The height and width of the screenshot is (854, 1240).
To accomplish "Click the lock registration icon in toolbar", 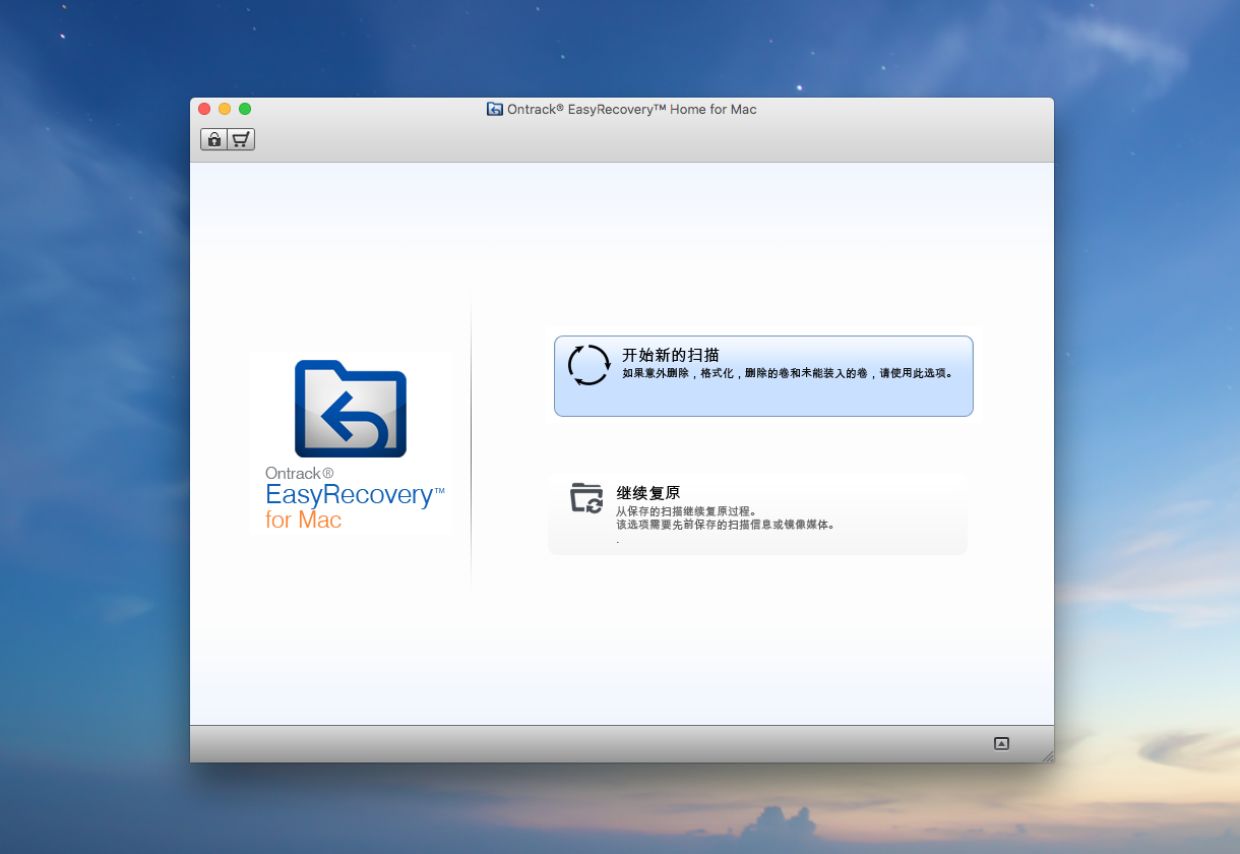I will click(214, 140).
